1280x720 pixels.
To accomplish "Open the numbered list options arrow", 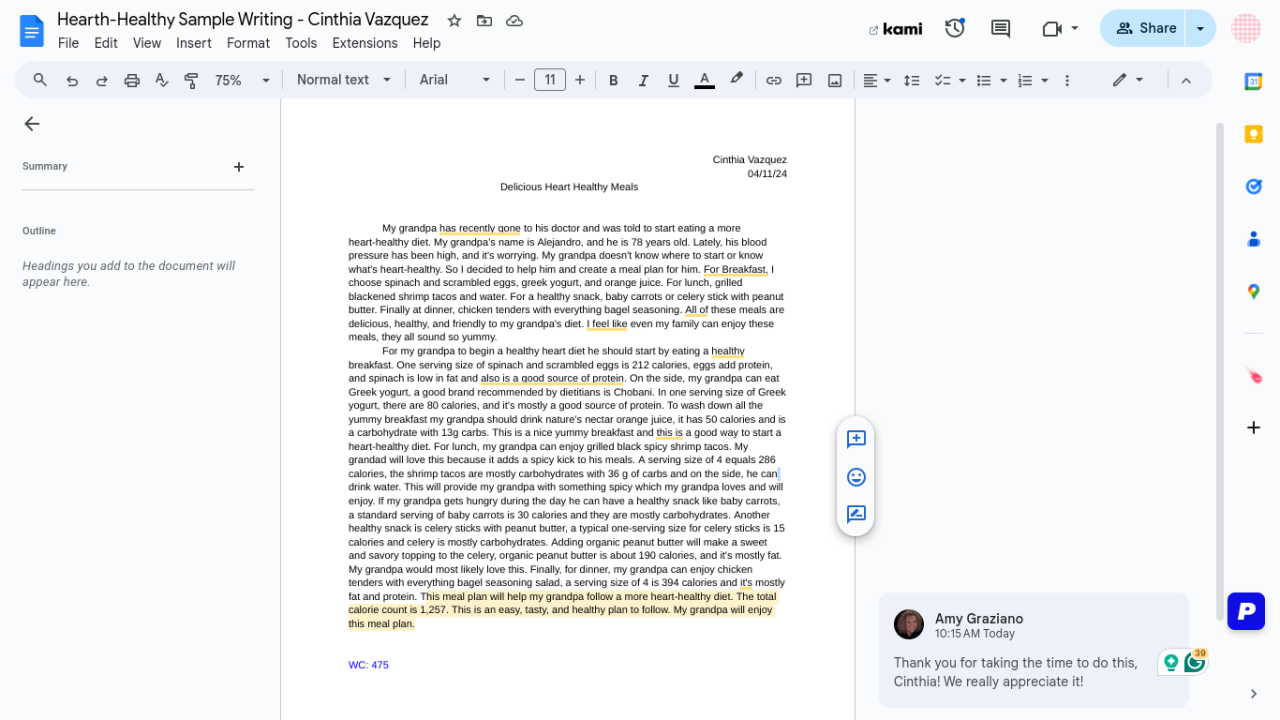I will click(1045, 80).
